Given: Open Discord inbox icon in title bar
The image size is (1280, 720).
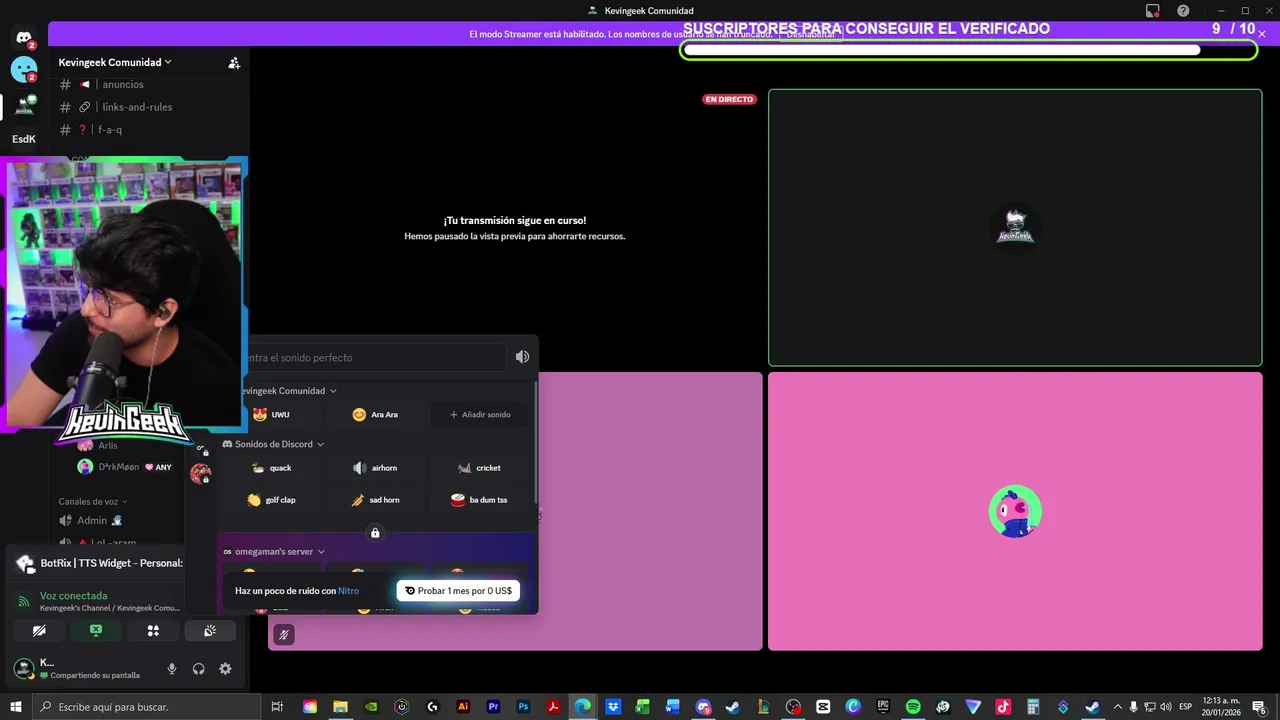Looking at the screenshot, I should [x=1153, y=11].
